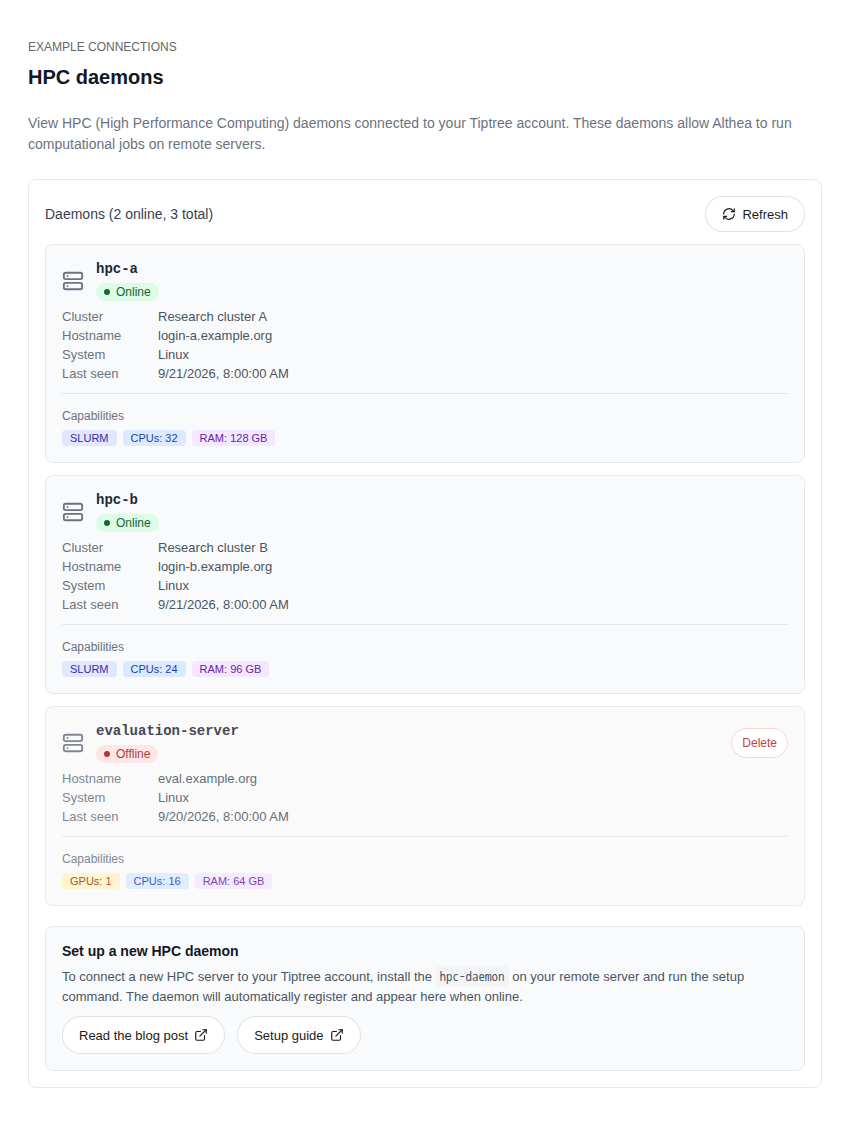The height and width of the screenshot is (1140, 850).
Task: Click the HPC daemons page heading
Action: coord(96,77)
